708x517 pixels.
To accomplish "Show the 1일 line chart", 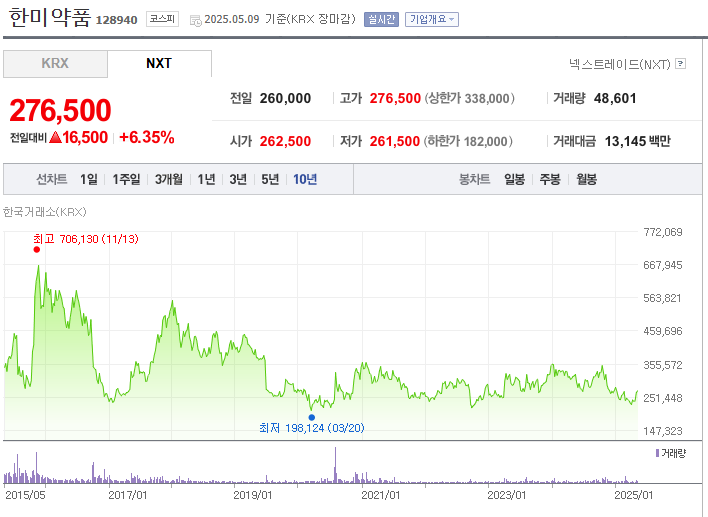I will (88, 179).
